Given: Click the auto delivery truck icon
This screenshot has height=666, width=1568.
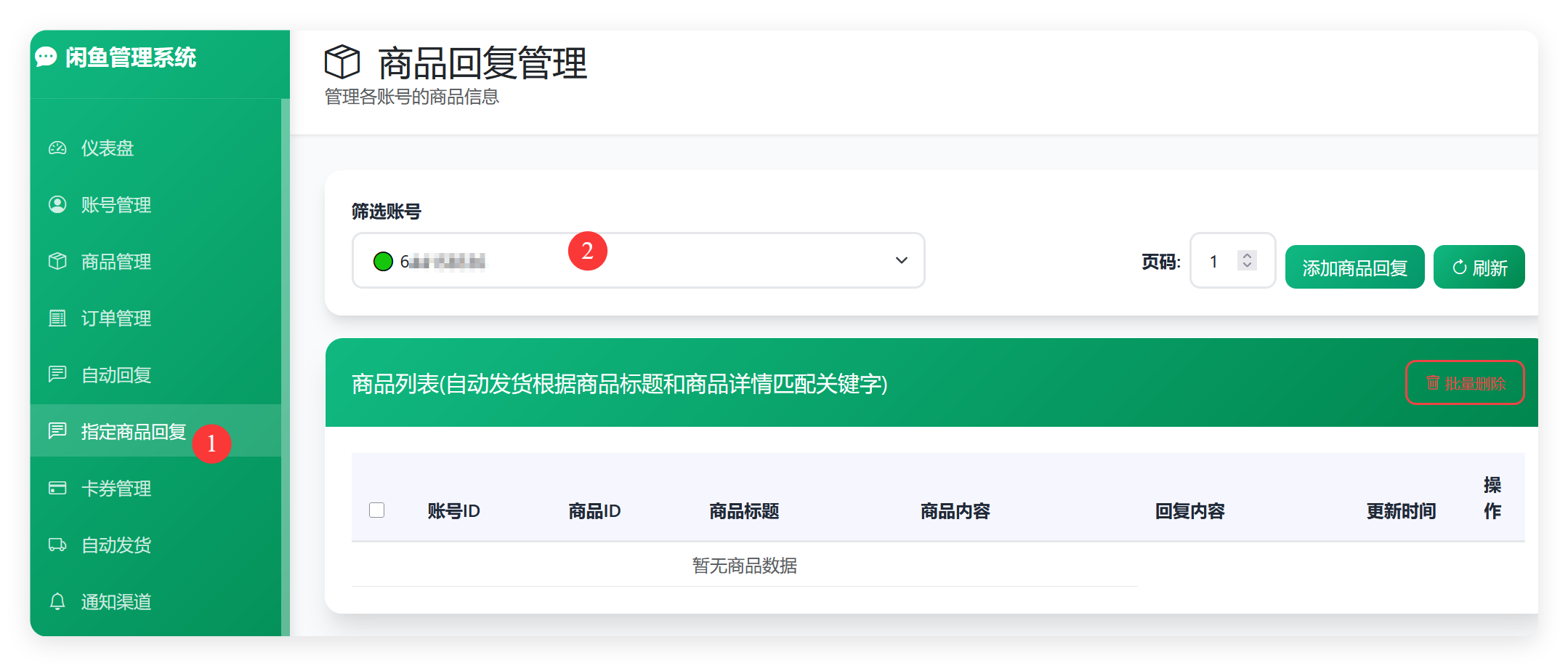Looking at the screenshot, I should coord(57,545).
